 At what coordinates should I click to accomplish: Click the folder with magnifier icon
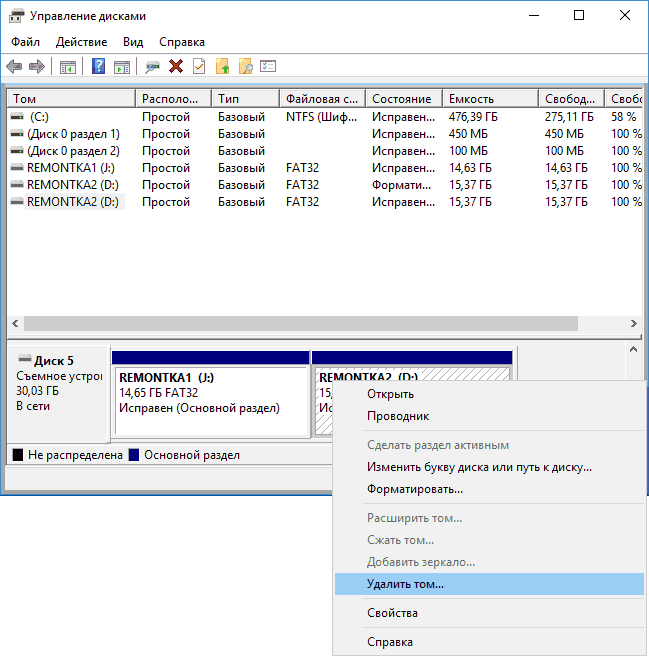coord(246,67)
